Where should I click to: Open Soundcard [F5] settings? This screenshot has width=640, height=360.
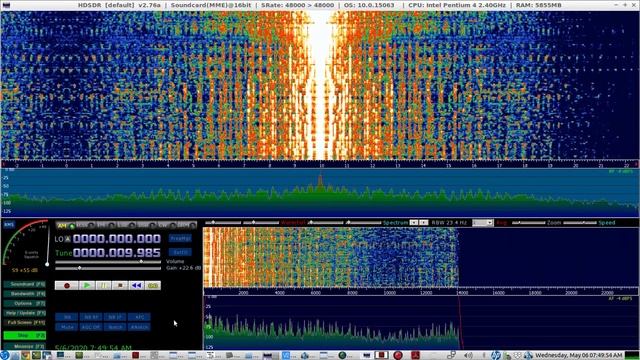(x=24, y=284)
